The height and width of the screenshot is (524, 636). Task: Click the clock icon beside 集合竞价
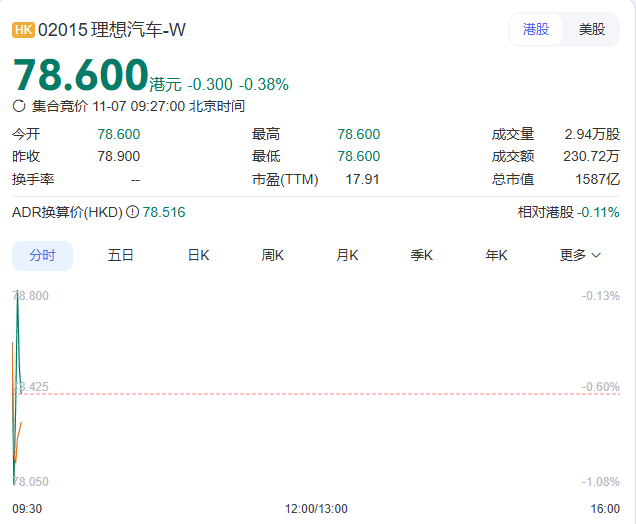(19, 106)
